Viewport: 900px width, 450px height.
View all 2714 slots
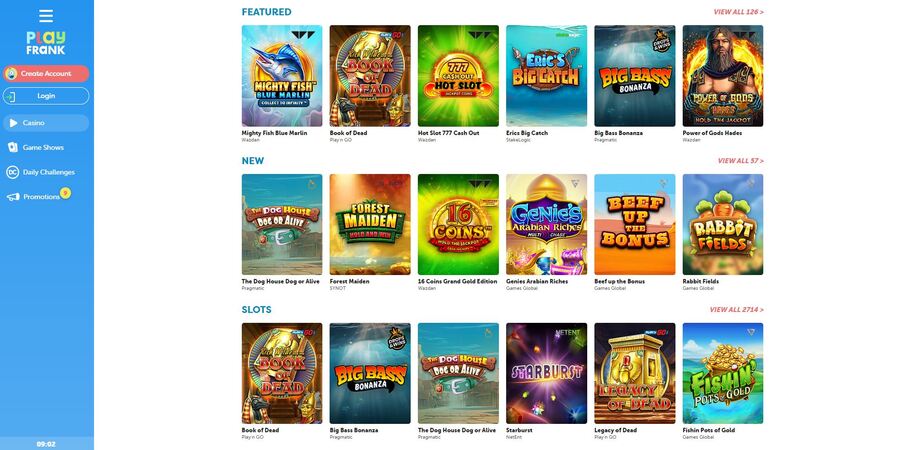pyautogui.click(x=736, y=309)
